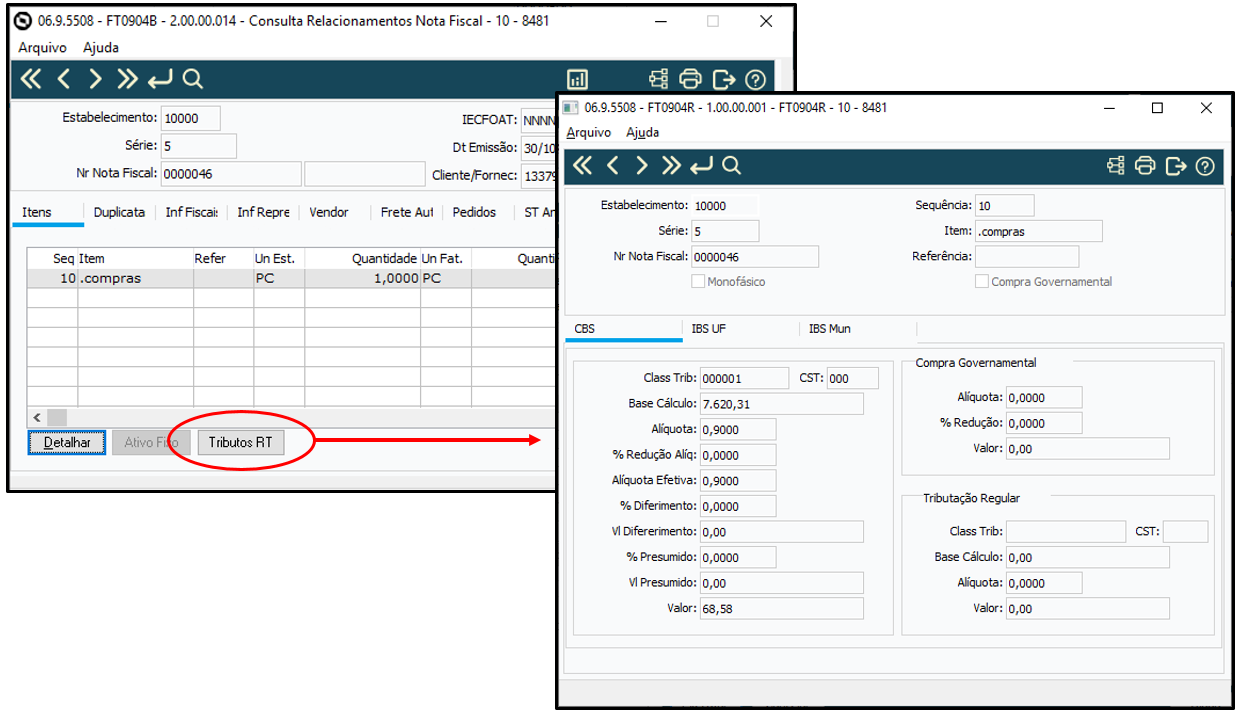
Task: Go to previous record in FT0904R window
Action: point(613,165)
